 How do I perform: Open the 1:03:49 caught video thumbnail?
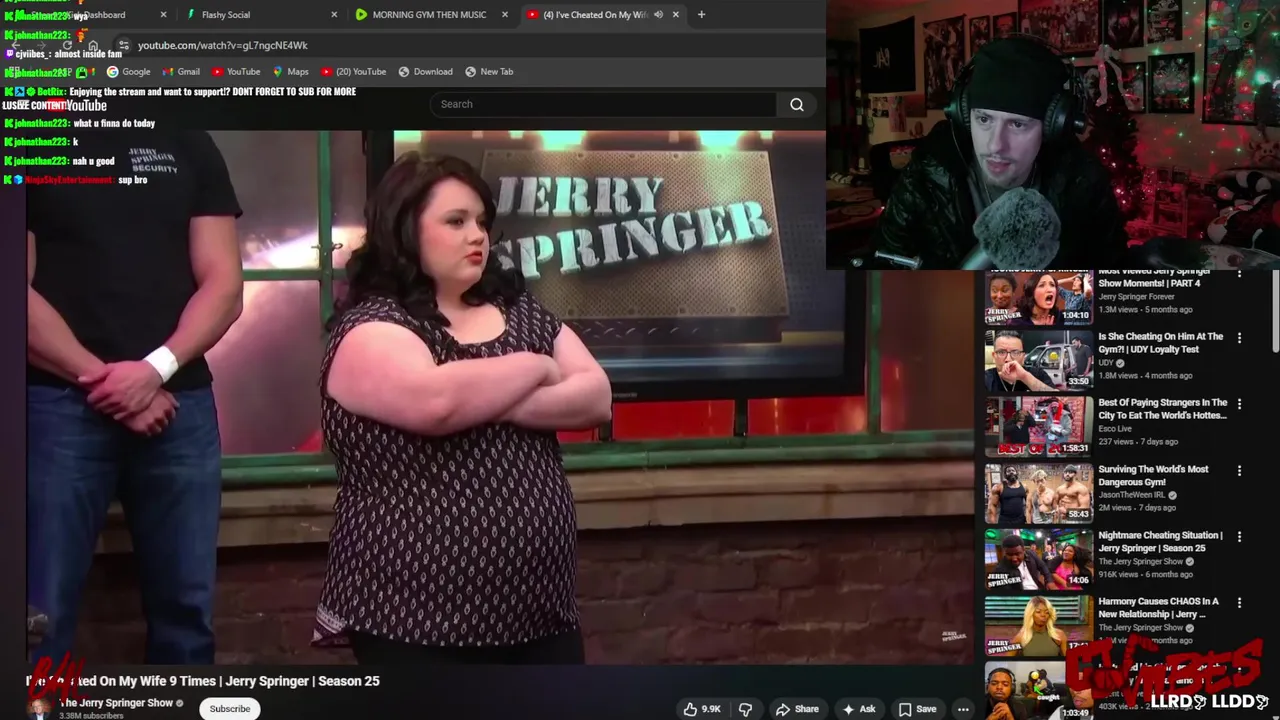tap(1038, 690)
